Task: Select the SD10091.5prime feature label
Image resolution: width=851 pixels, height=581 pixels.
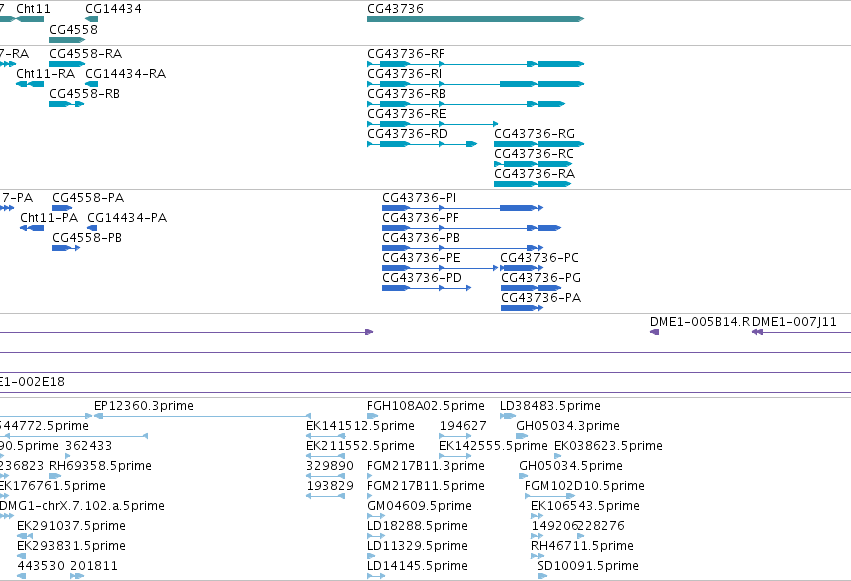Action: click(588, 566)
